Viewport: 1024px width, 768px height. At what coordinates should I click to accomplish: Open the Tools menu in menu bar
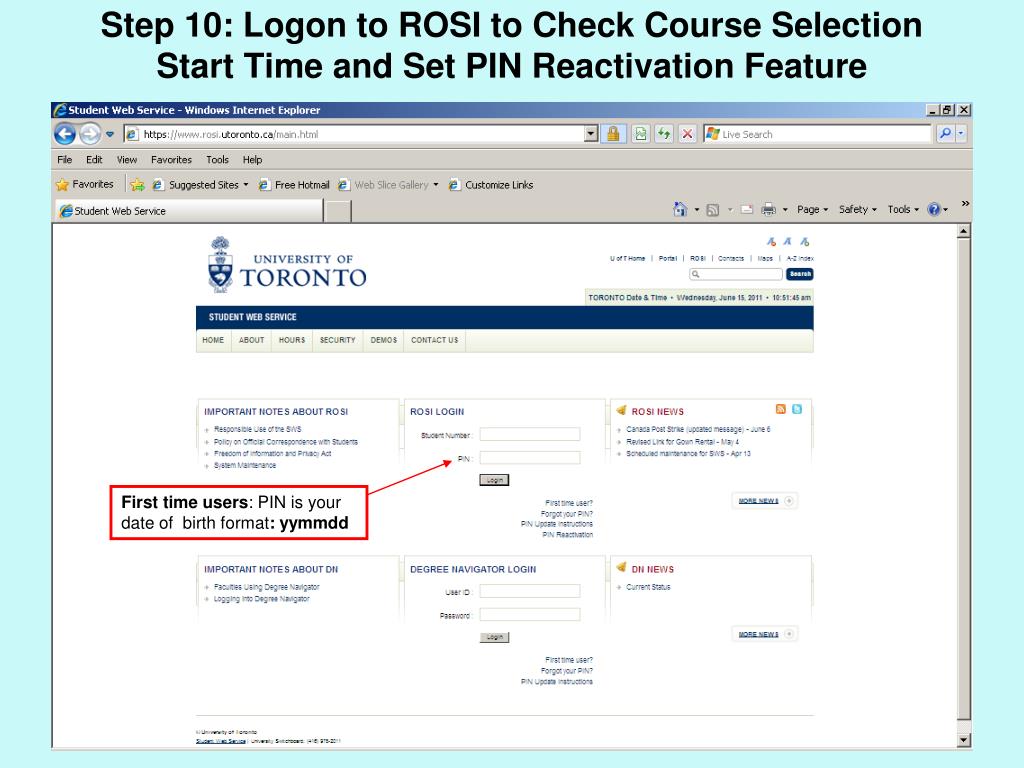pyautogui.click(x=217, y=159)
